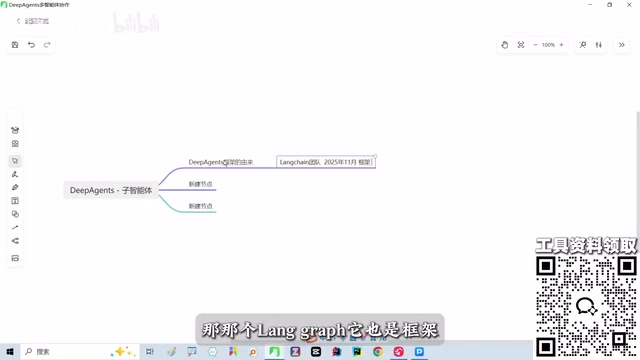Screen dimensions: 640x360
Task: Select the straight line tool
Action: click(15, 227)
